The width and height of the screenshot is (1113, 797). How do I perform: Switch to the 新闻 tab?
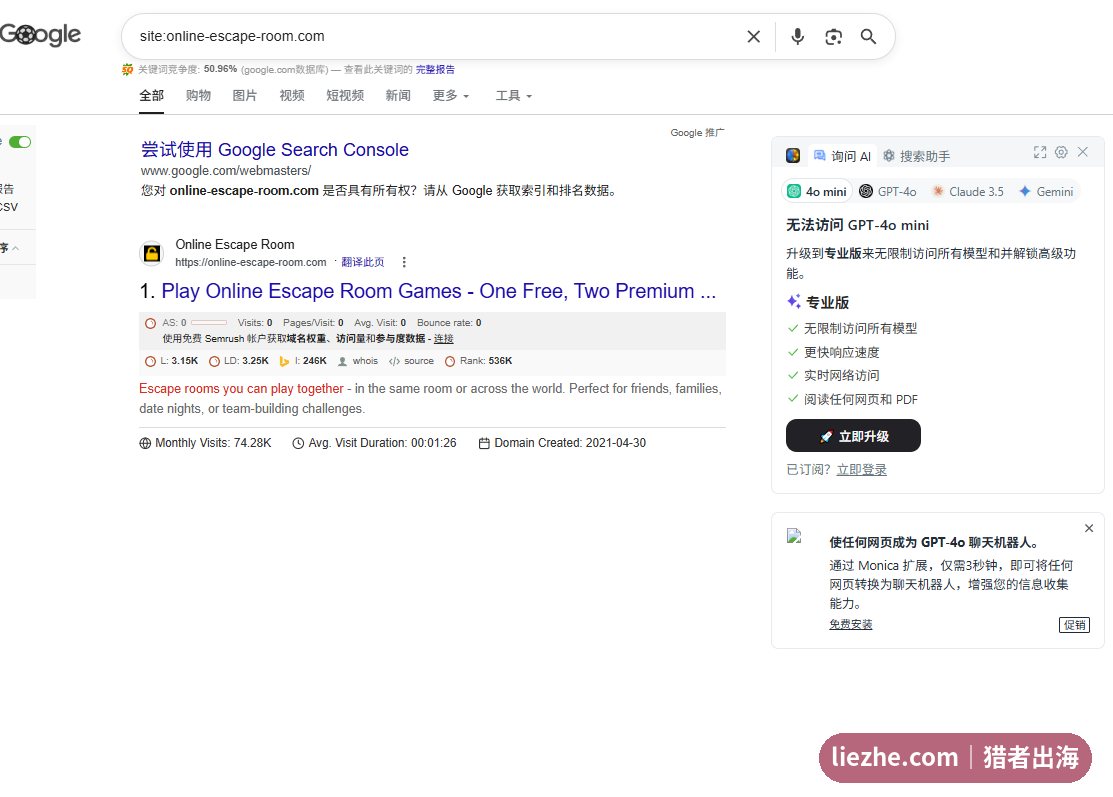(x=398, y=96)
